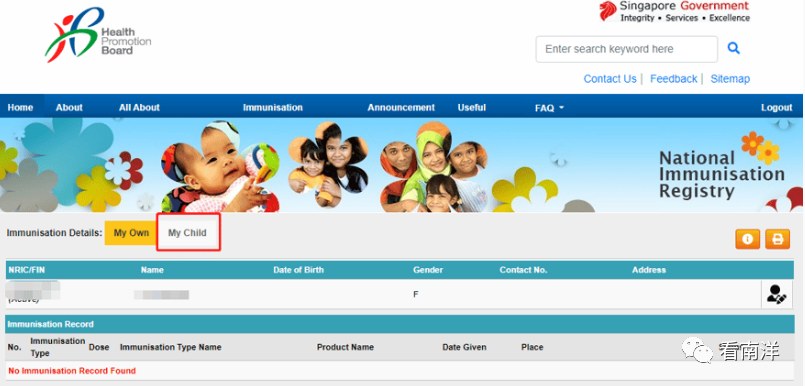Click the Singapore Government lion logo
The width and height of the screenshot is (805, 386).
tap(608, 11)
